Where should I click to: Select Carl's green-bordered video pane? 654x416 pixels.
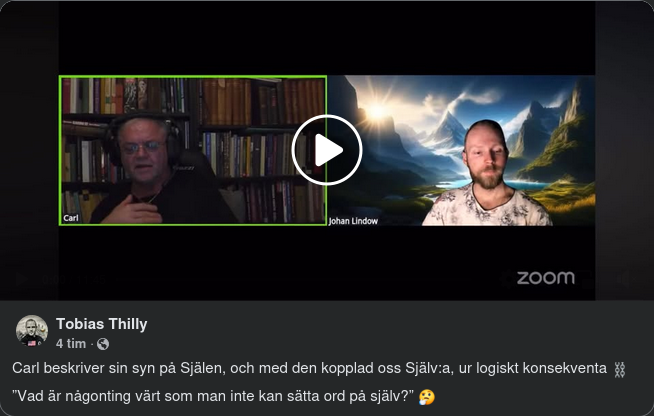(x=193, y=150)
